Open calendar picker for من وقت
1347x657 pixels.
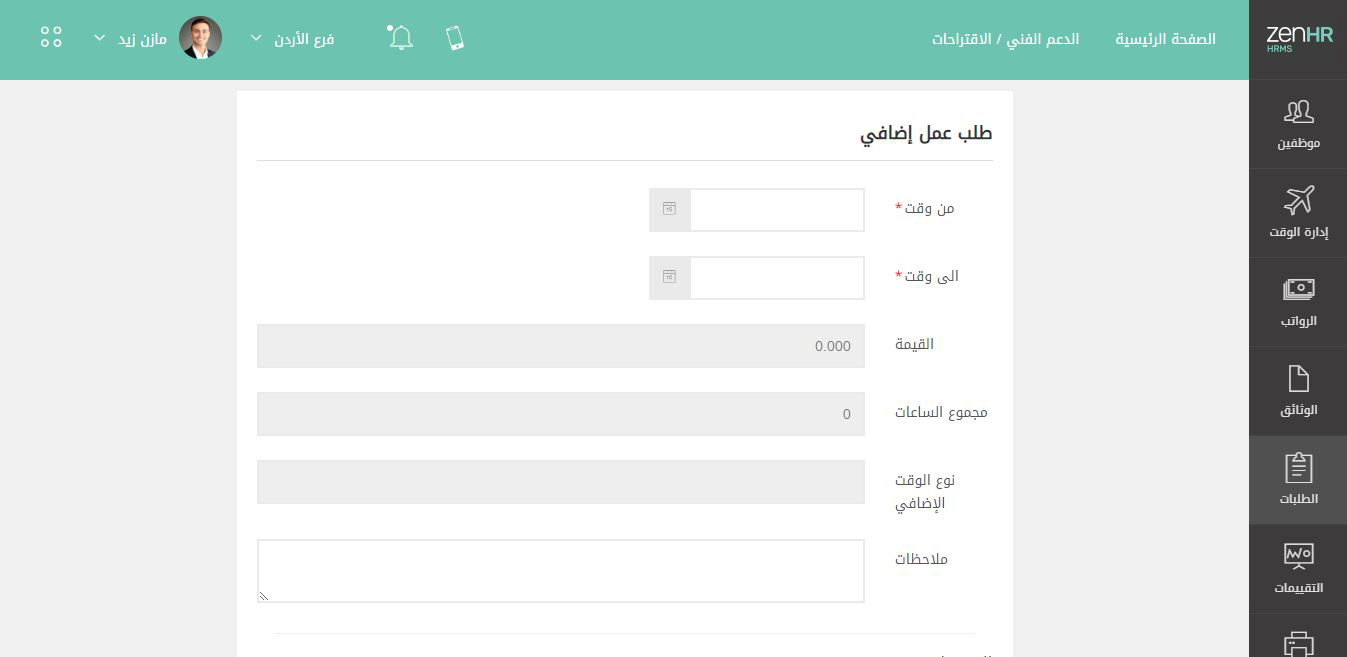[669, 210]
